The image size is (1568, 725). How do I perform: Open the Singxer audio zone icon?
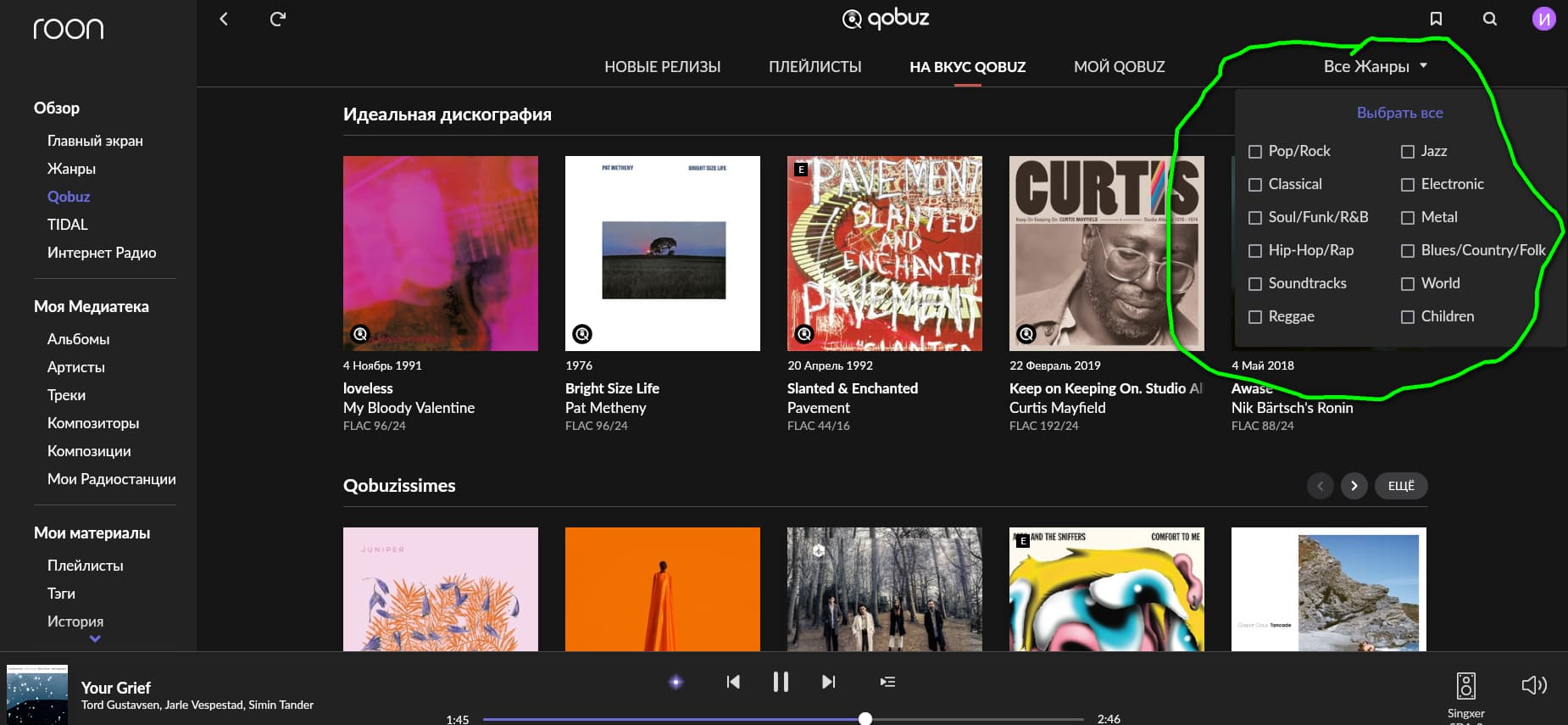tap(1466, 686)
